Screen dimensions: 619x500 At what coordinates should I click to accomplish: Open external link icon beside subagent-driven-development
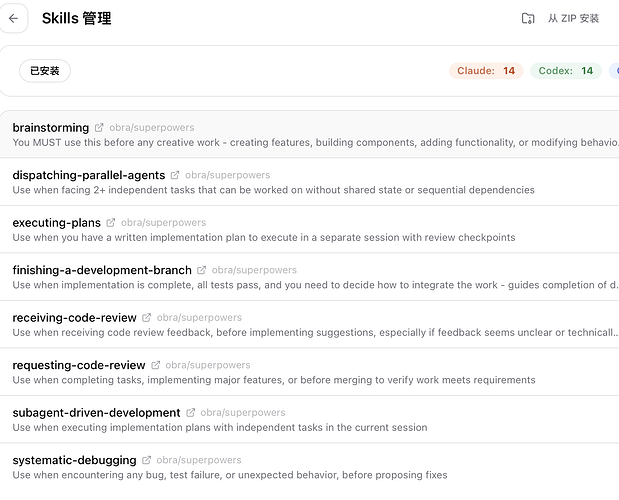click(190, 412)
